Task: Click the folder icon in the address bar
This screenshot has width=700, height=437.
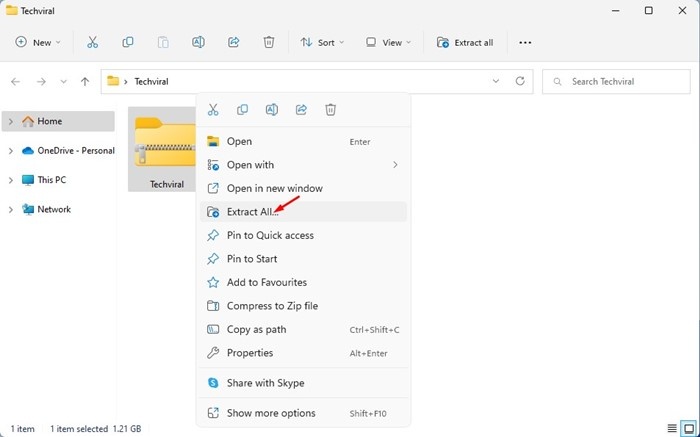Action: pyautogui.click(x=113, y=81)
